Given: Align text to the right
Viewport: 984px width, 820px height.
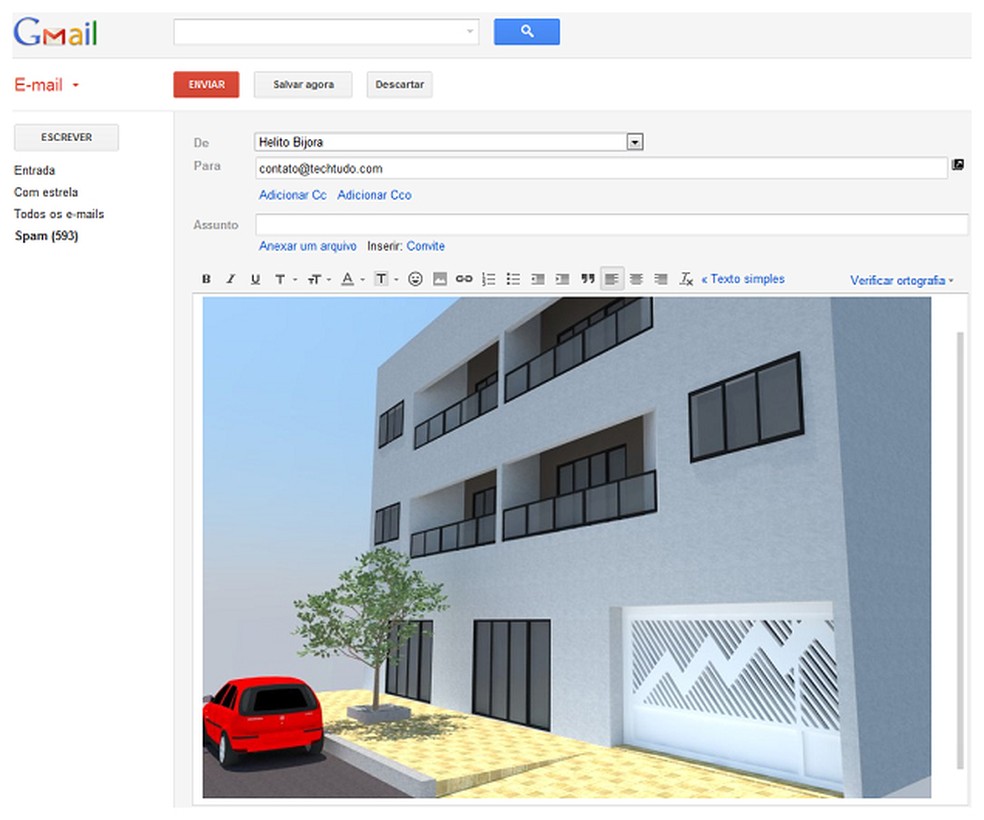Looking at the screenshot, I should [x=661, y=279].
